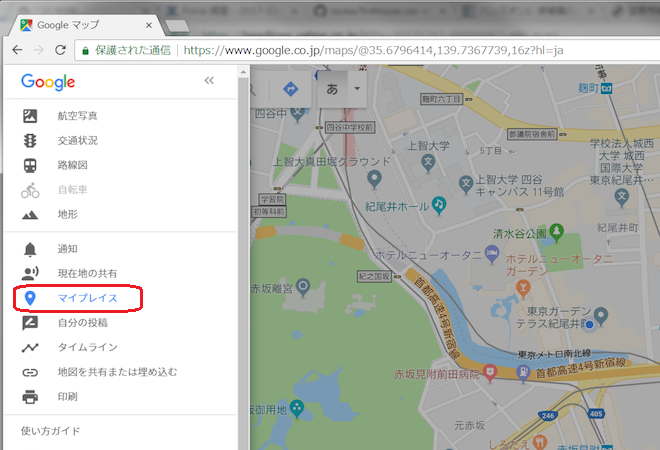Click the ホテルニューオータニ hotel marker
This screenshot has width=660, height=450.
tap(492, 254)
